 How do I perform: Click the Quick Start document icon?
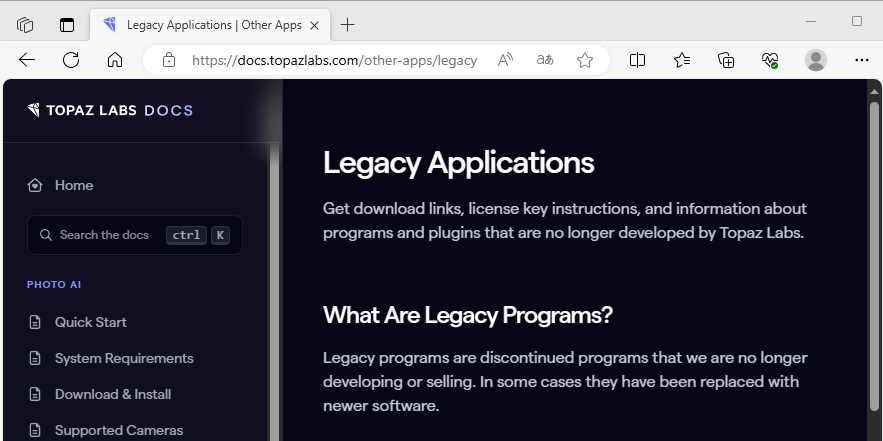pos(35,322)
